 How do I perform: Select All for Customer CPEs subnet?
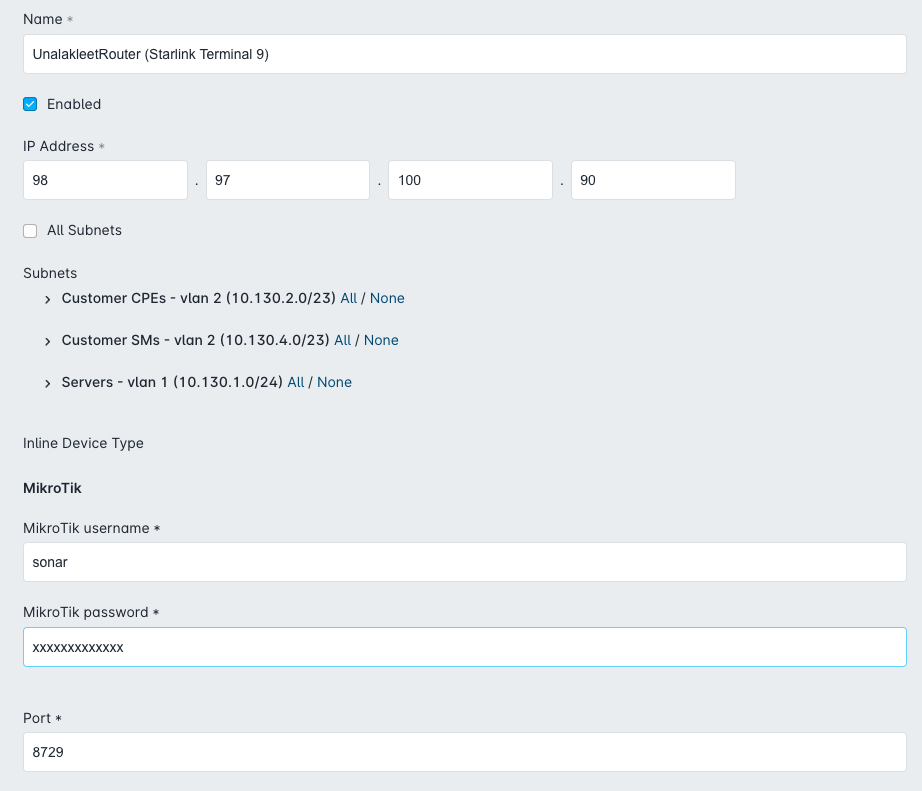[x=349, y=298]
